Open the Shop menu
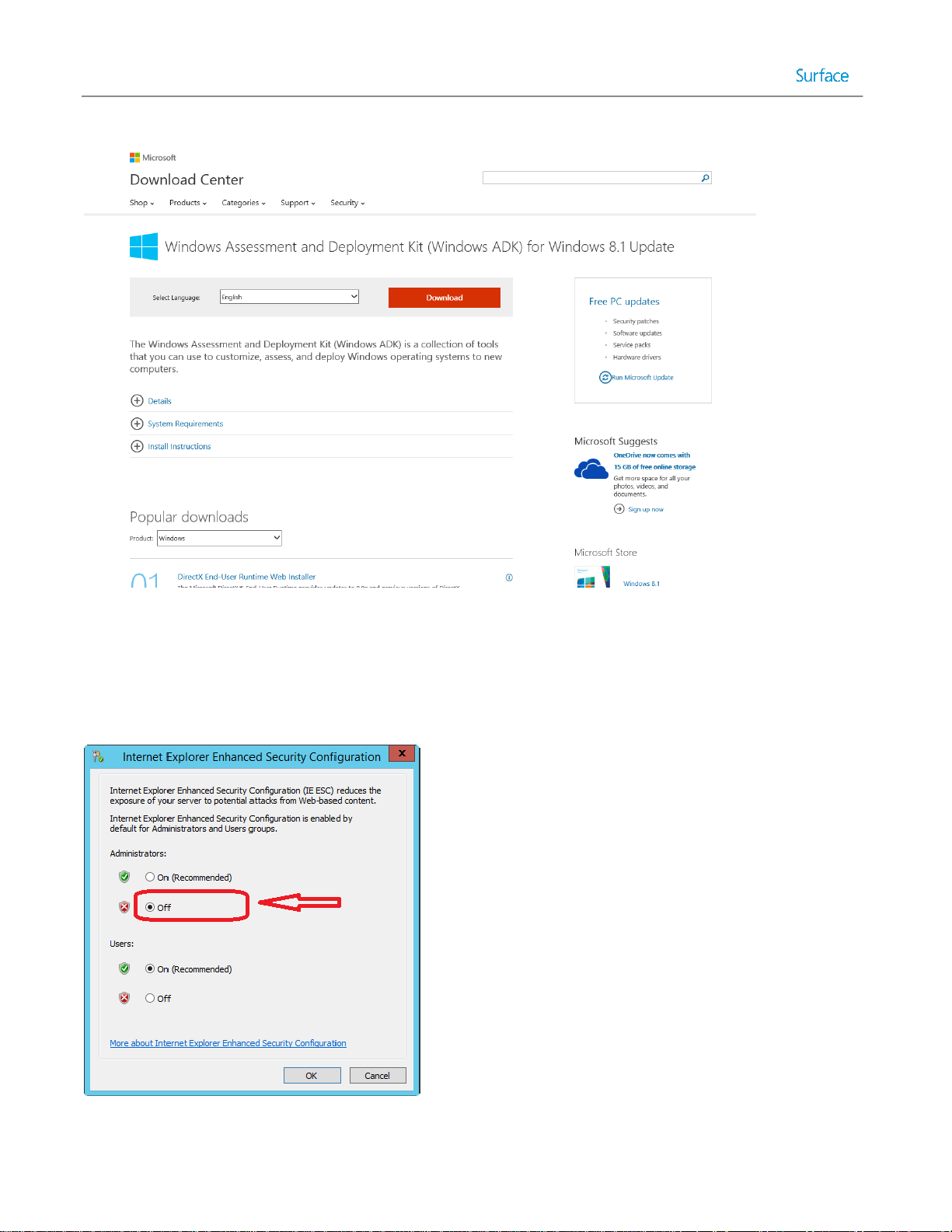Image resolution: width=952 pixels, height=1232 pixels. click(x=141, y=203)
